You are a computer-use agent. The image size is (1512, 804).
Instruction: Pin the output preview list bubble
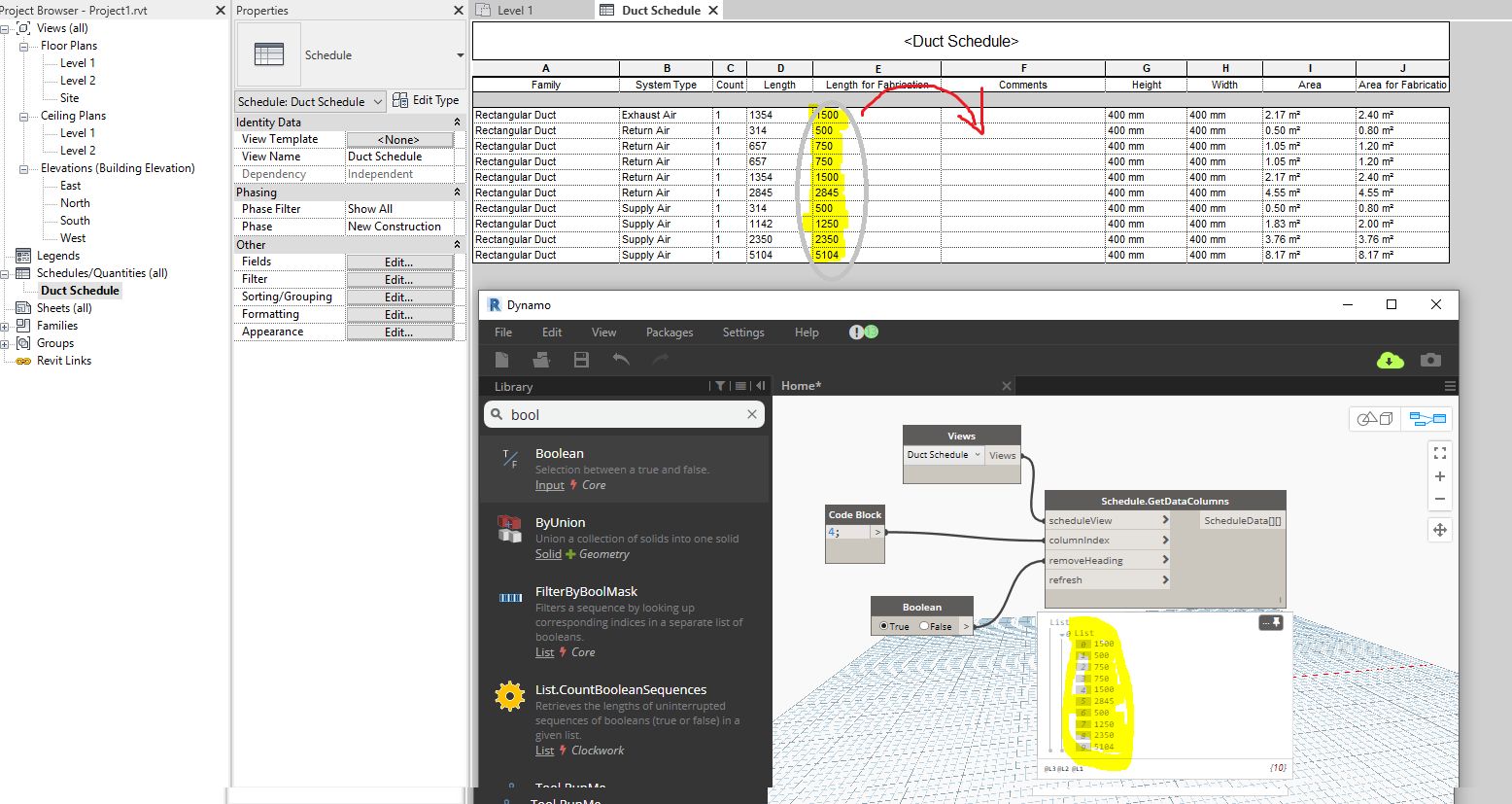pyautogui.click(x=1277, y=622)
